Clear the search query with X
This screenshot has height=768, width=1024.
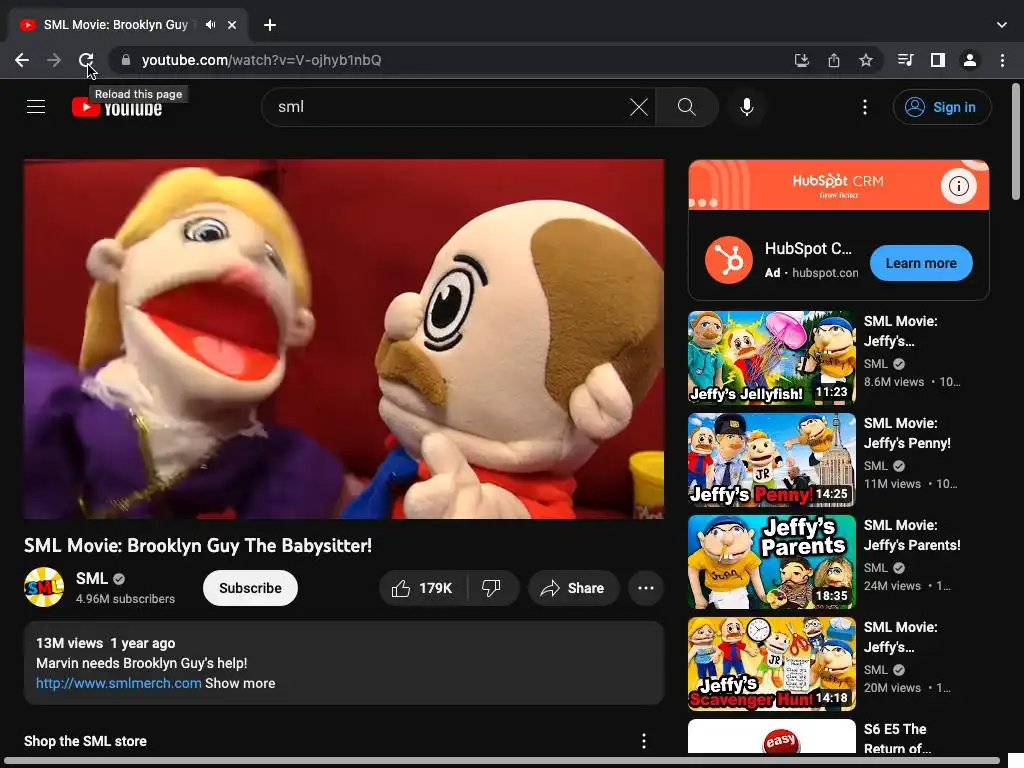[639, 107]
